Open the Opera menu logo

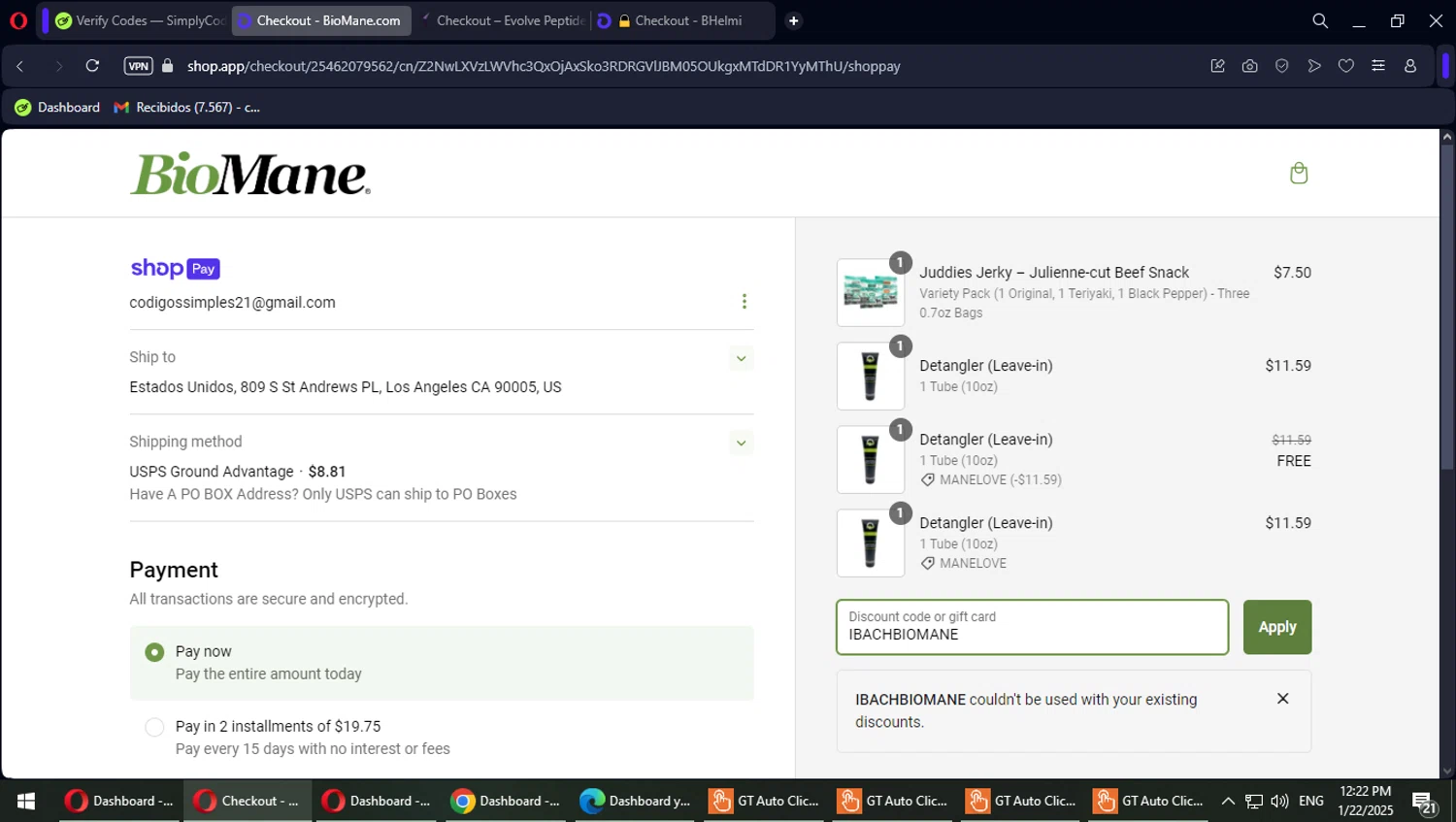(x=18, y=20)
